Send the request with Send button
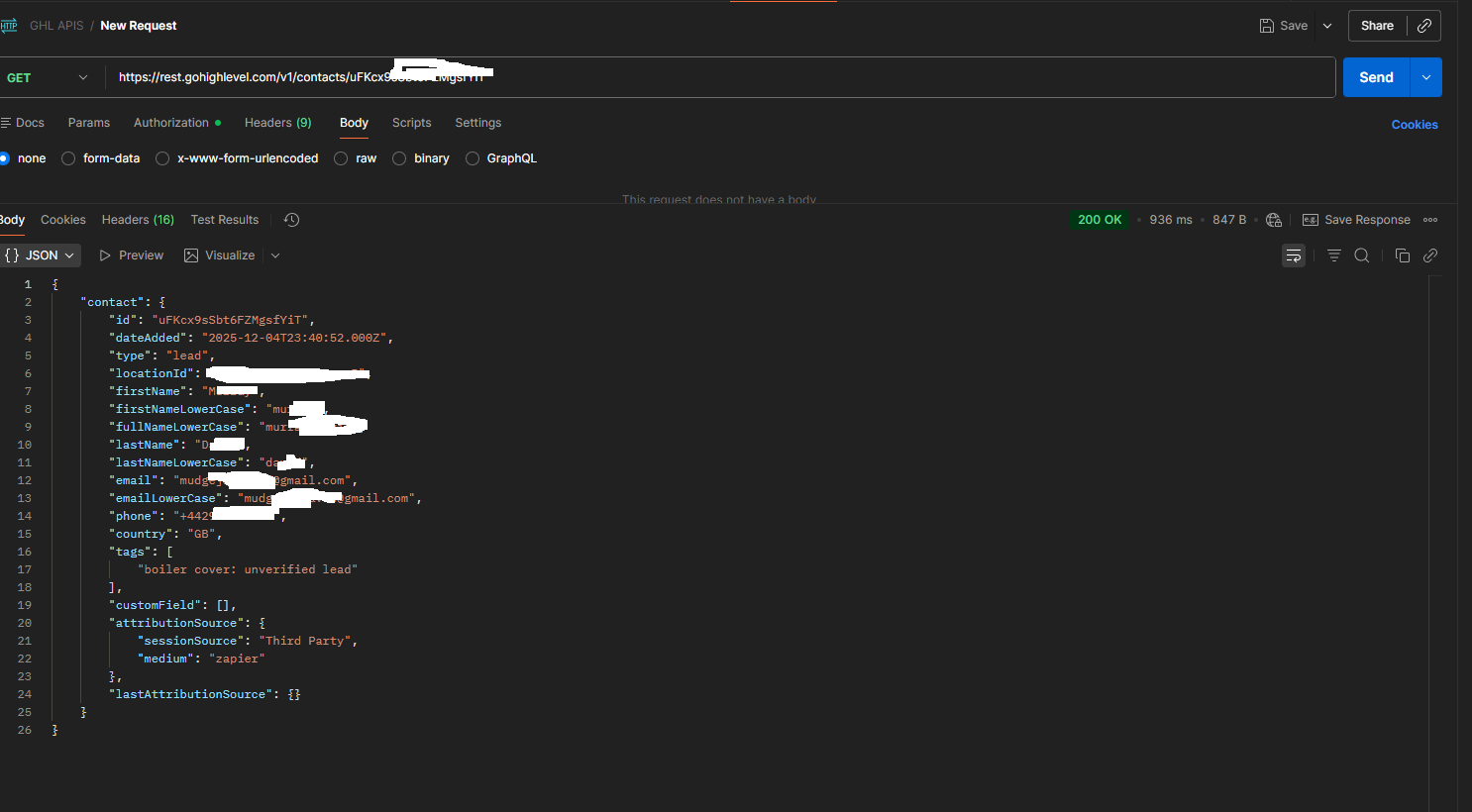This screenshot has height=812, width=1472. tap(1376, 77)
